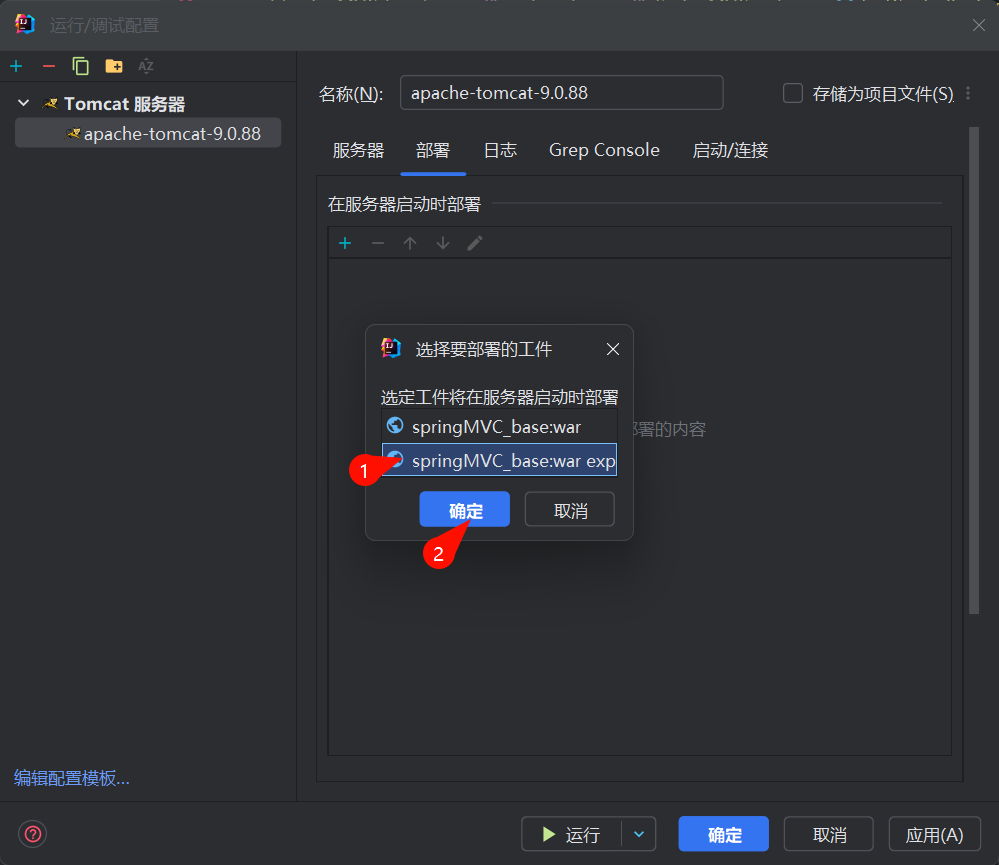Click the 名称 name input field
This screenshot has height=865, width=999.
click(x=561, y=93)
